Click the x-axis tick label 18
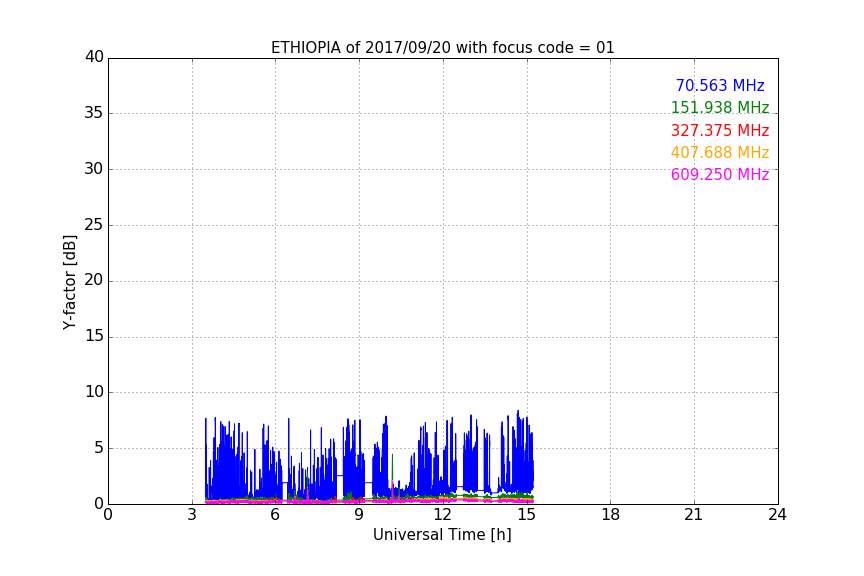The height and width of the screenshot is (576, 864). click(611, 515)
